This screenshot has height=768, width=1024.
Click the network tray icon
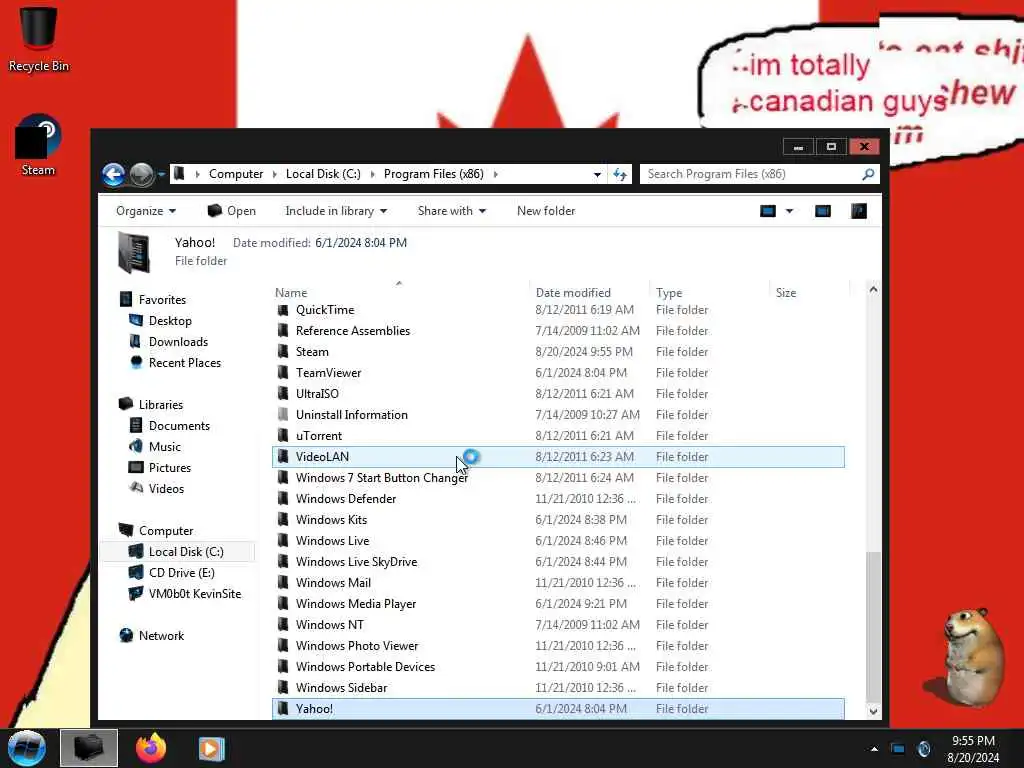click(x=898, y=749)
